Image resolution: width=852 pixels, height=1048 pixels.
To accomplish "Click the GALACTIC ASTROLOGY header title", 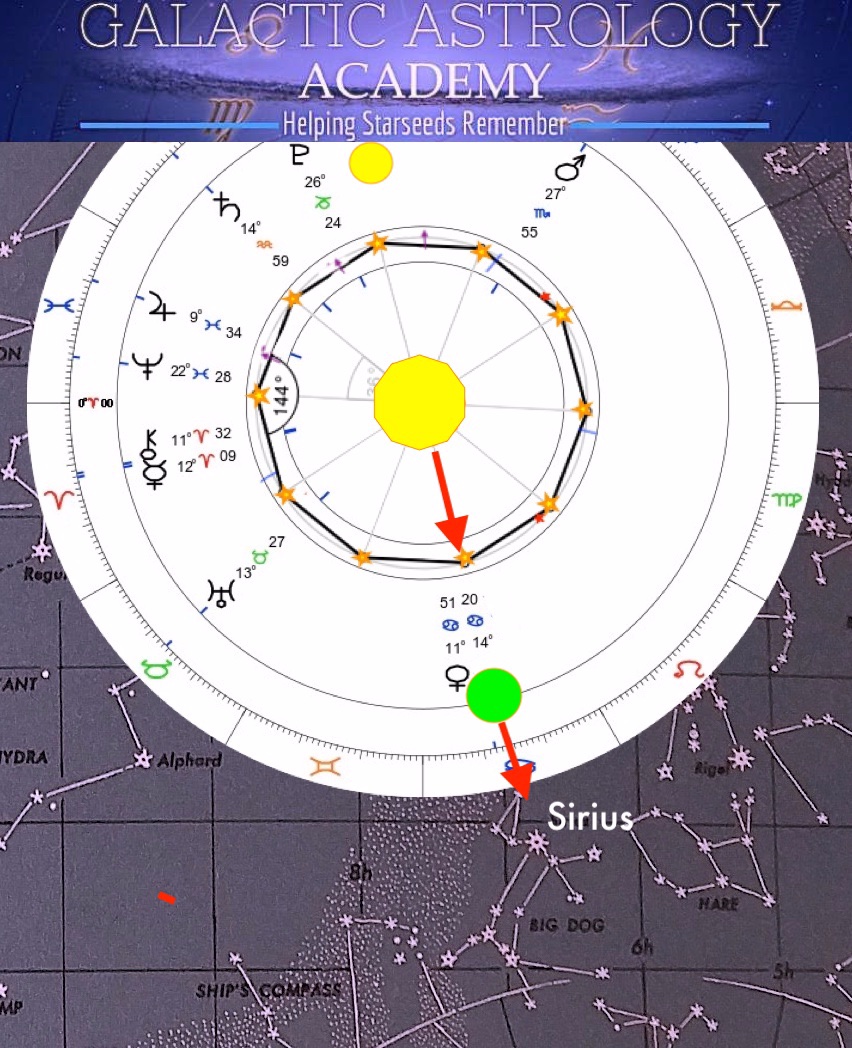I will coord(430,26).
